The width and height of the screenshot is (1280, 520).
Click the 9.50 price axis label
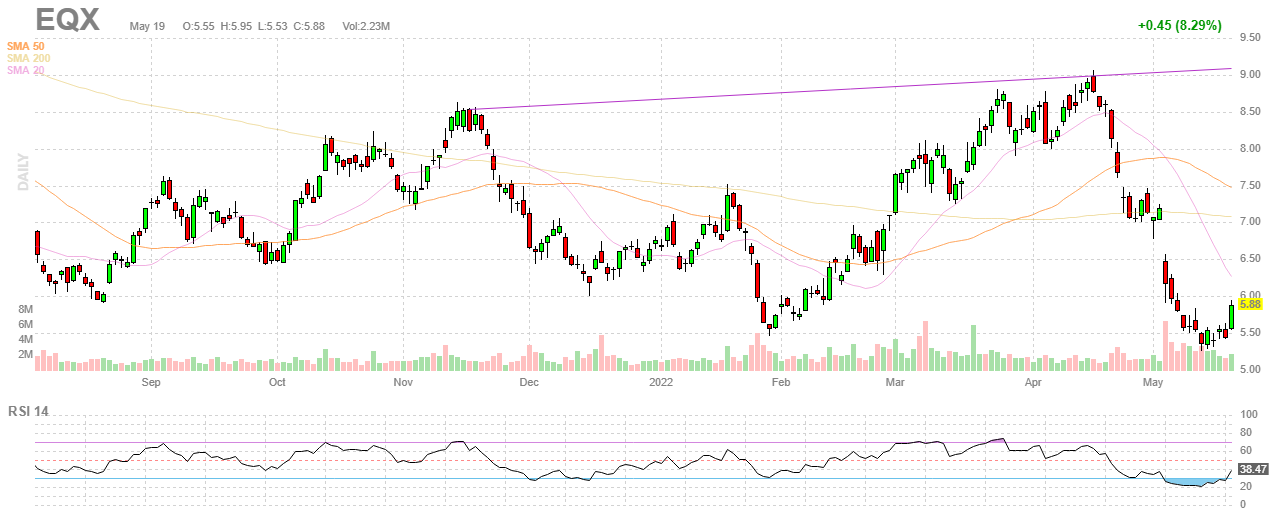point(1249,38)
